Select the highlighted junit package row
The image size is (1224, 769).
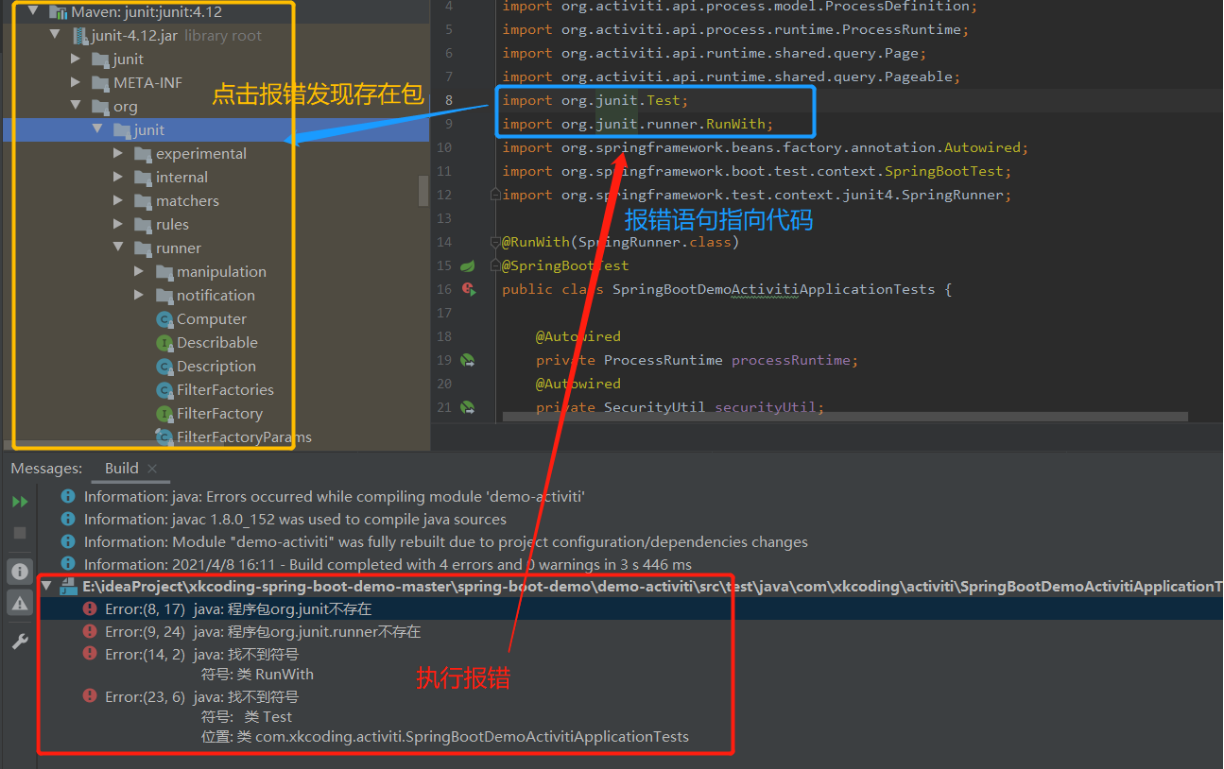point(215,130)
